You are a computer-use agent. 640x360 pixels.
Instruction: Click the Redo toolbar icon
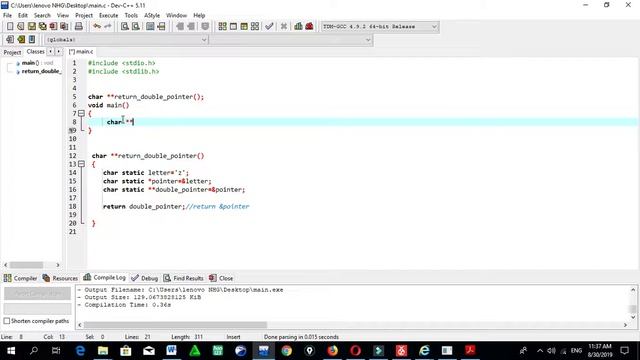tap(108, 27)
